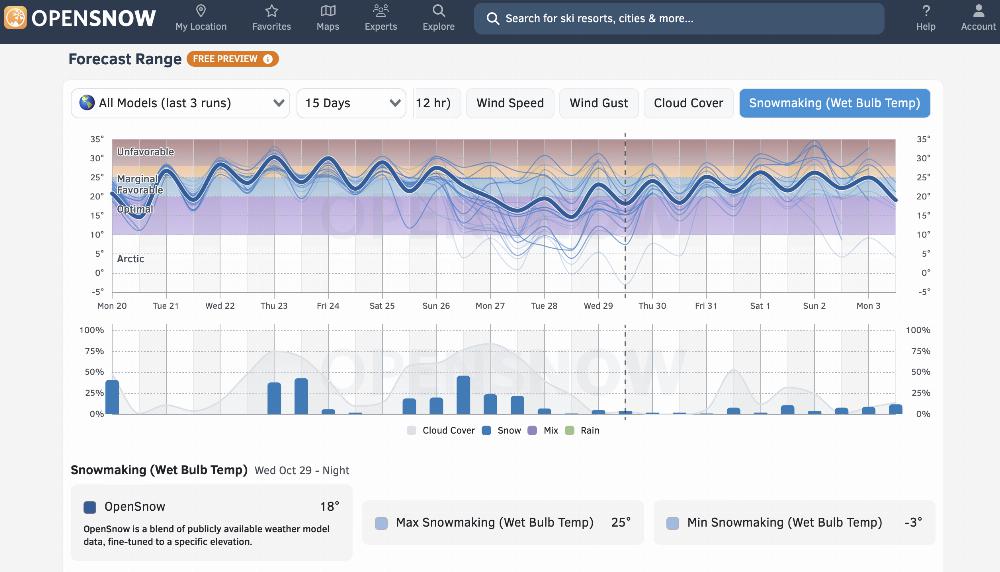Open Explore magnifier icon

click(x=438, y=11)
